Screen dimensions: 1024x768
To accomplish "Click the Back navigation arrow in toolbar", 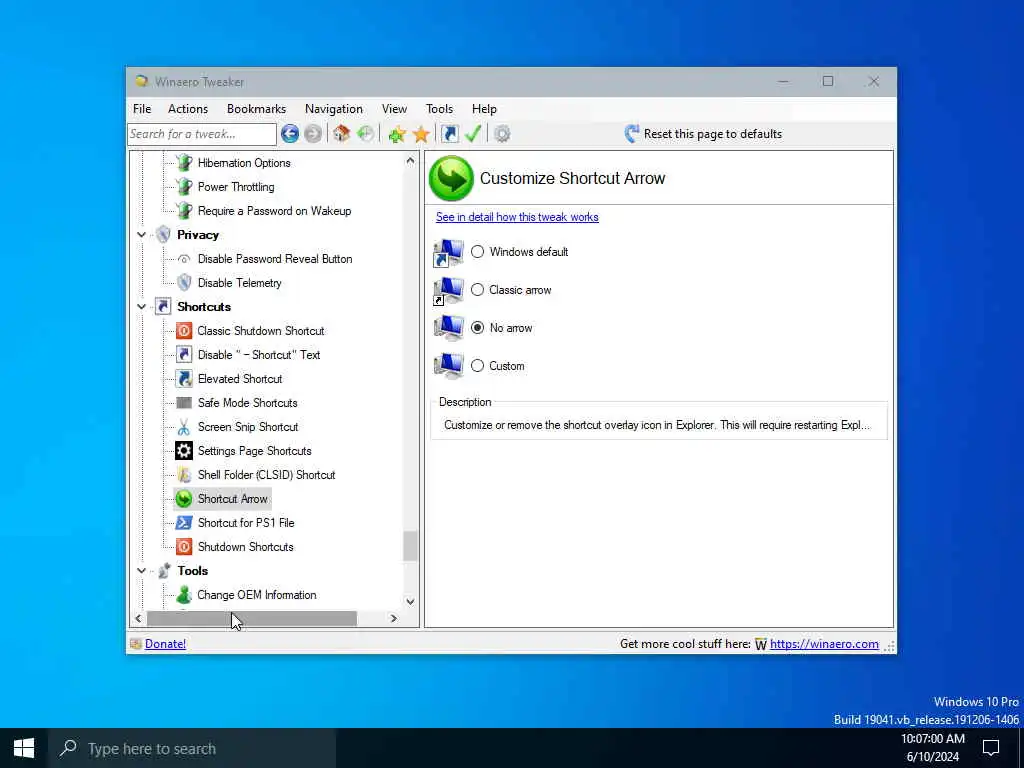I will [290, 134].
